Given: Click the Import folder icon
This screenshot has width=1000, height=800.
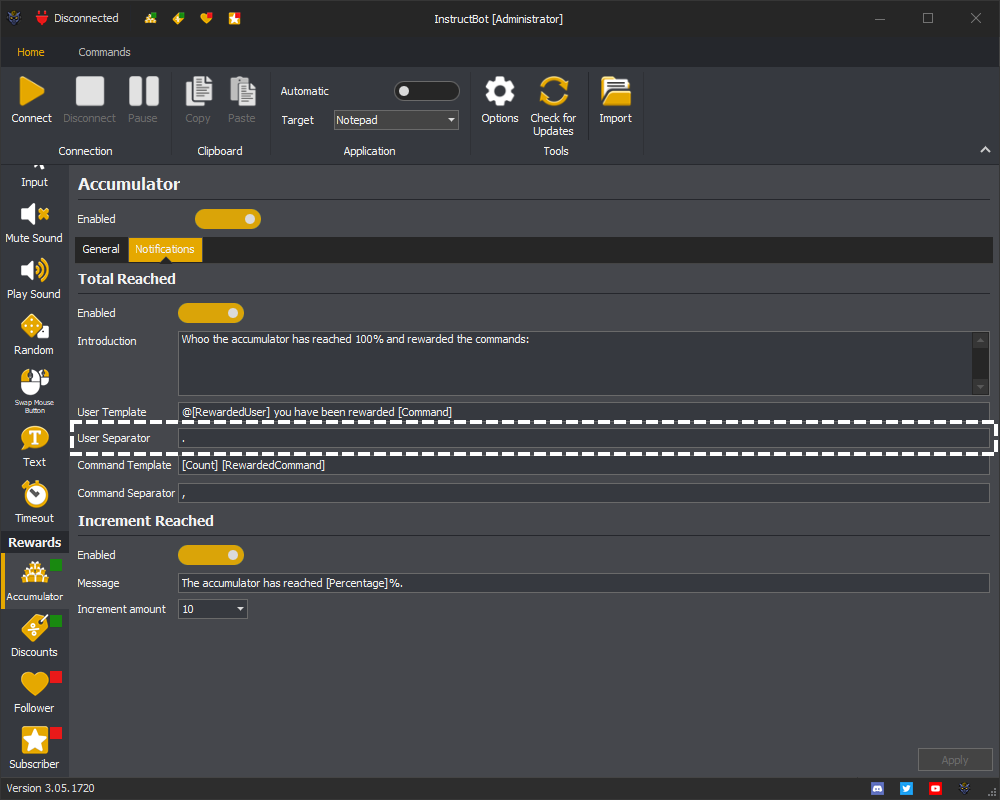Looking at the screenshot, I should 615,91.
